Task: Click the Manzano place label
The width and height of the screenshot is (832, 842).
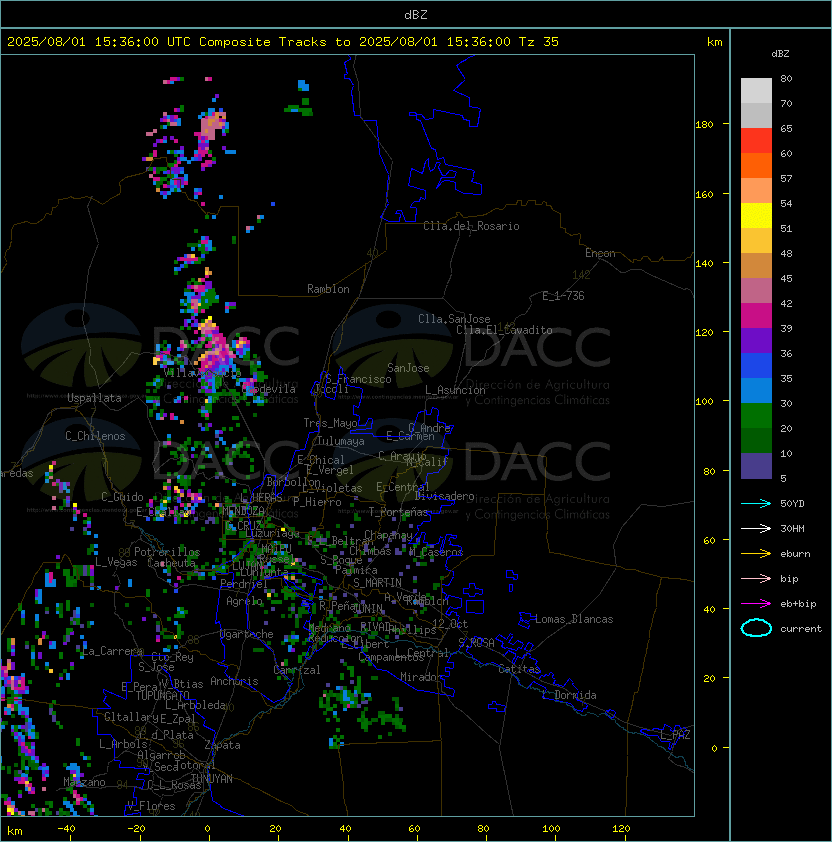Action: 84,782
